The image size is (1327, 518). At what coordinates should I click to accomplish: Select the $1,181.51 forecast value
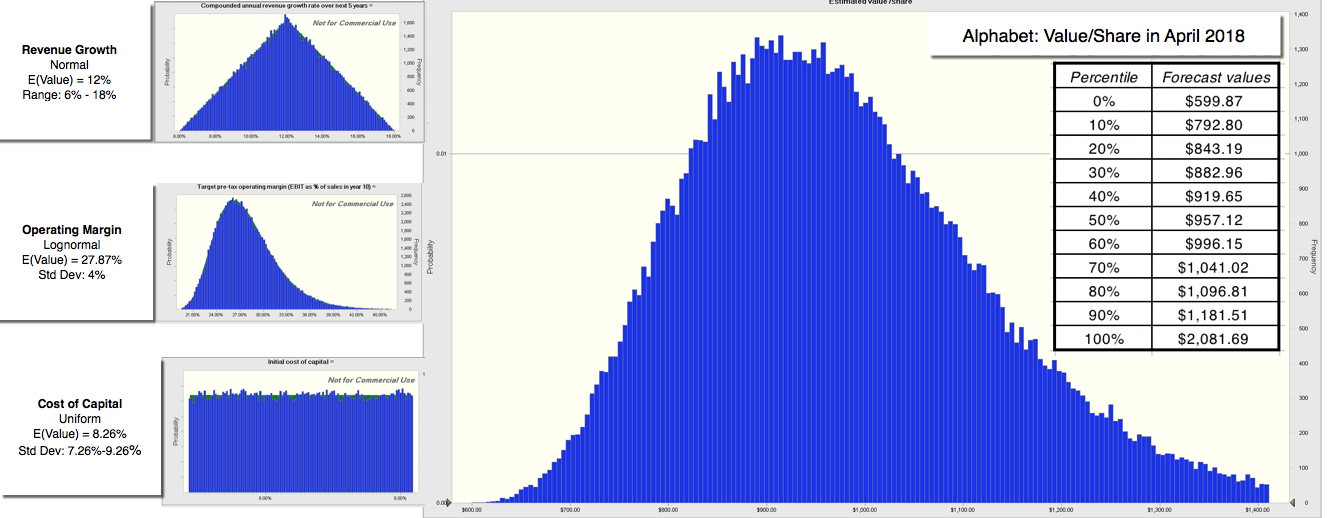pyautogui.click(x=1214, y=315)
